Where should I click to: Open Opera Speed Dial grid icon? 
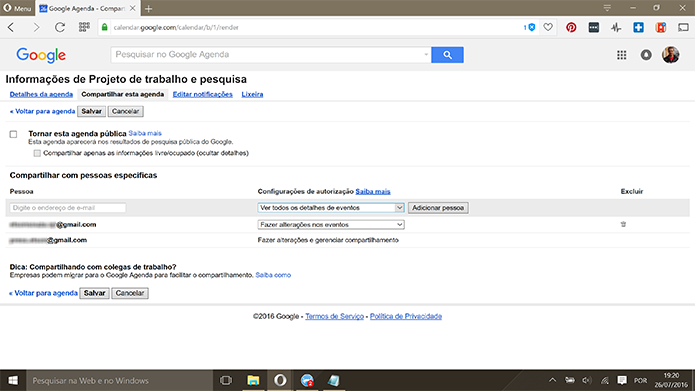tap(84, 27)
